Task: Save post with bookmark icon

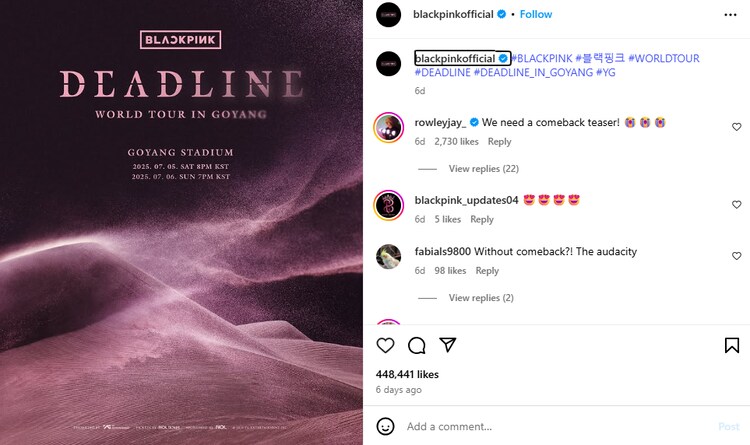Action: point(731,345)
